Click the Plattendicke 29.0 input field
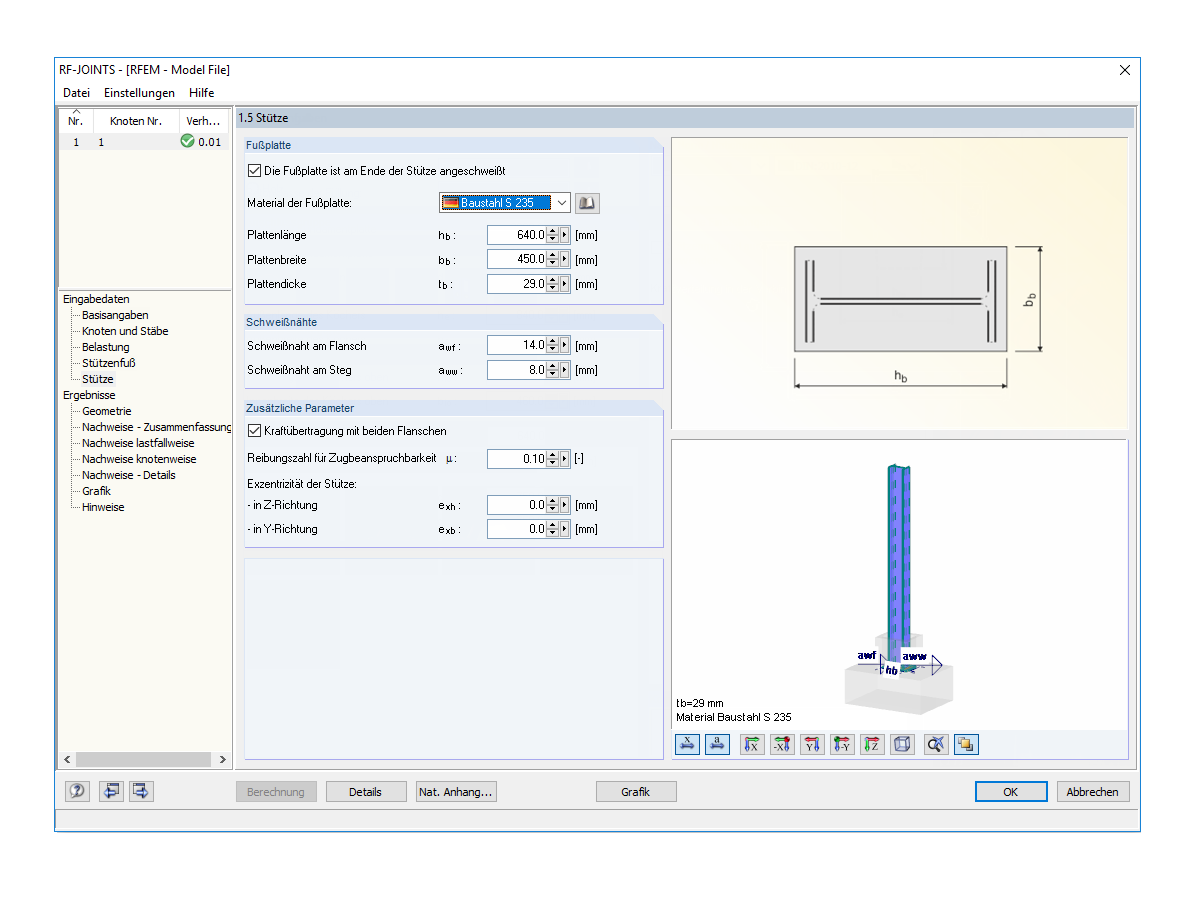The image size is (1200, 900). pyautogui.click(x=517, y=283)
